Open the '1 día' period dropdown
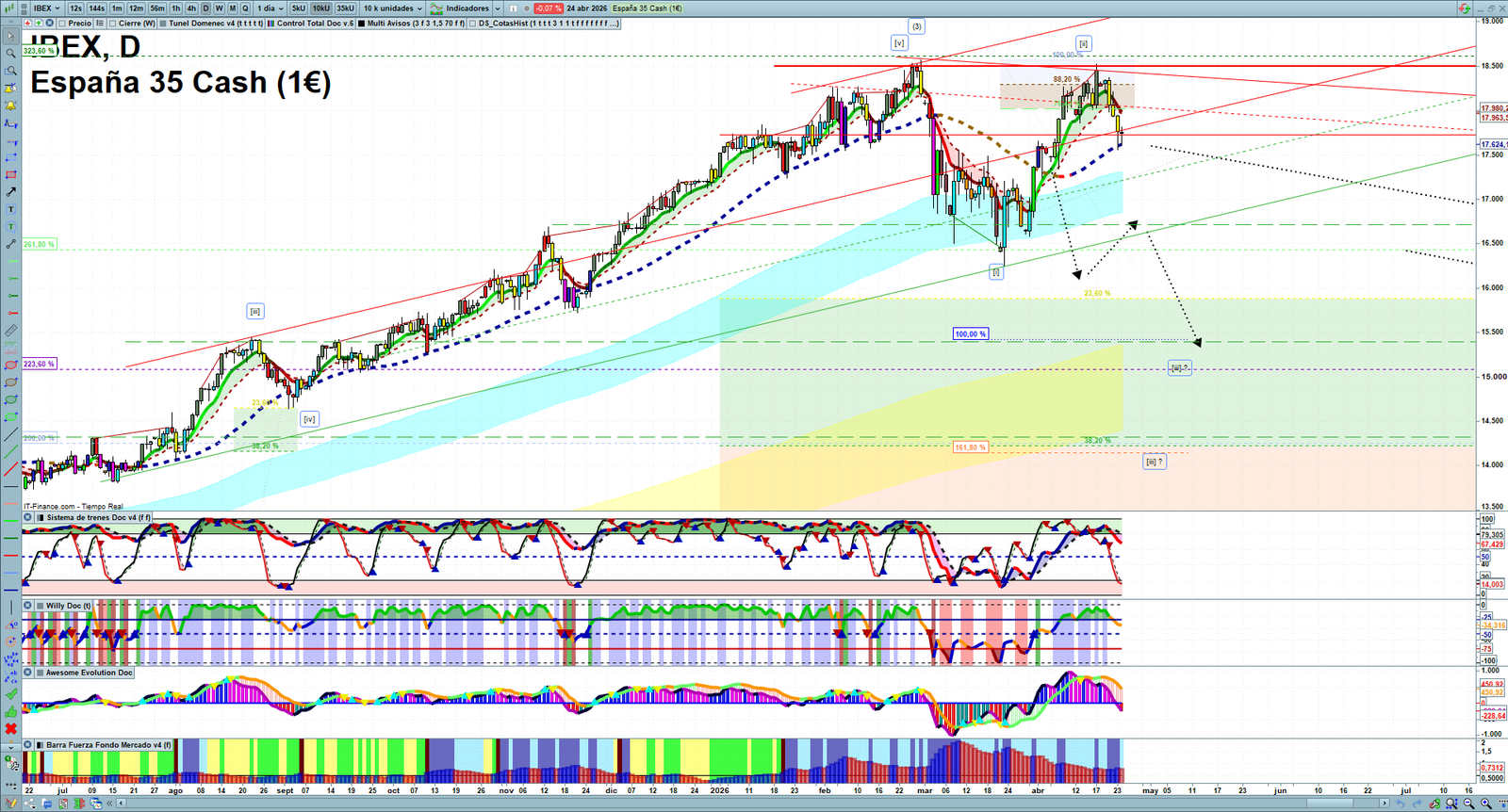The image size is (1508, 812). tap(270, 8)
